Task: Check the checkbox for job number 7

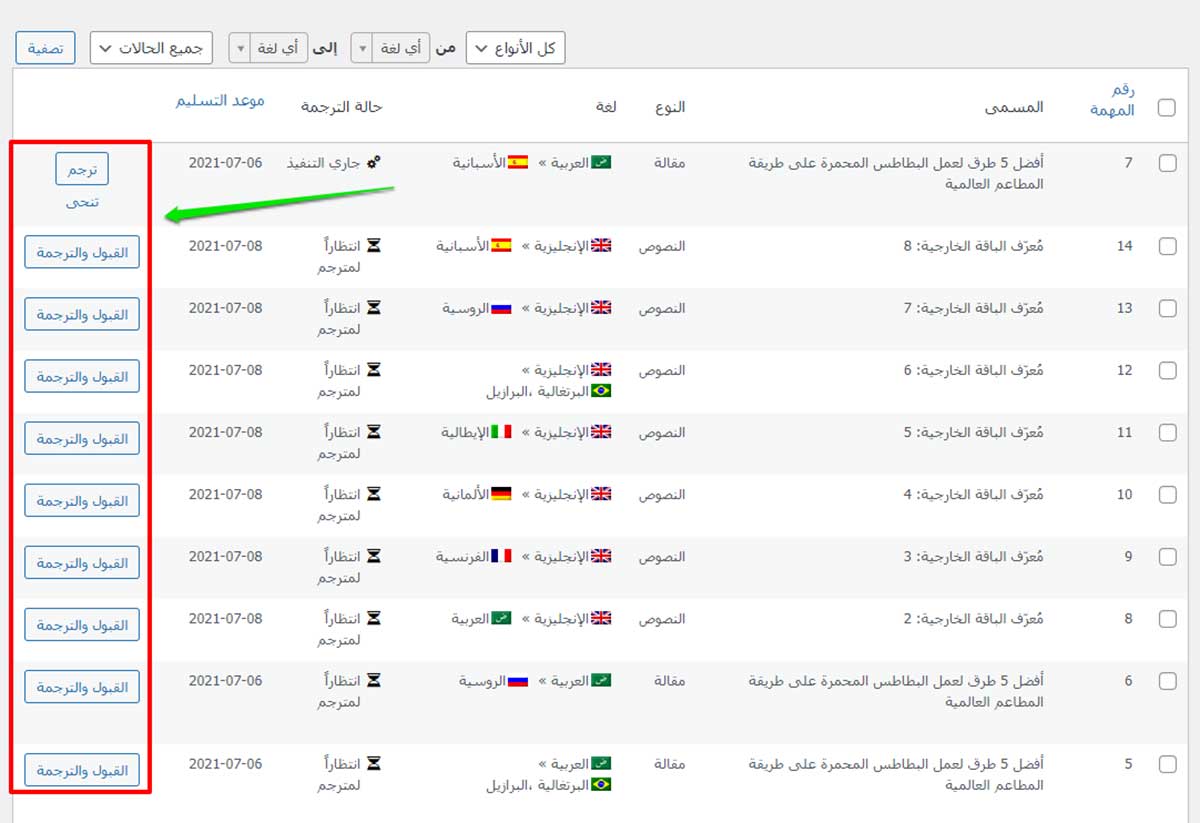Action: click(x=1167, y=164)
